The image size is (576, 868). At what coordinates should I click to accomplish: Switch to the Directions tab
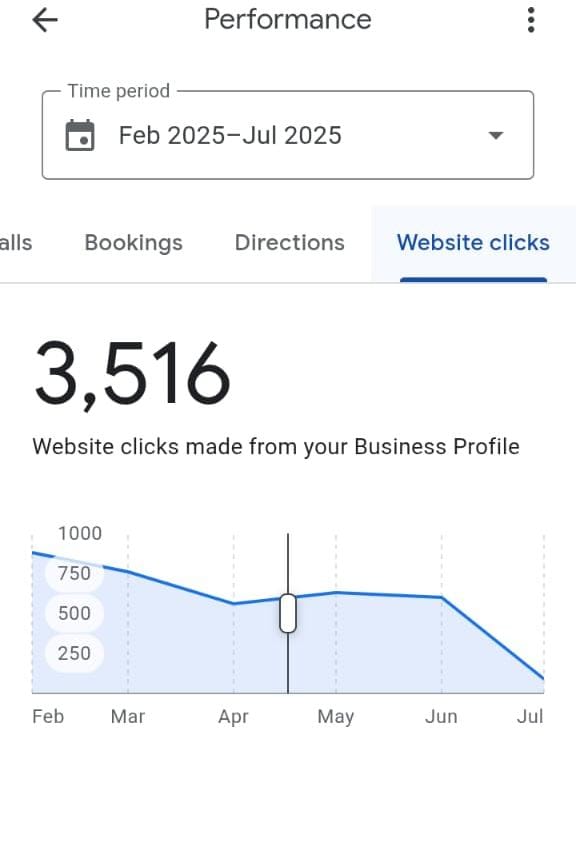(289, 242)
